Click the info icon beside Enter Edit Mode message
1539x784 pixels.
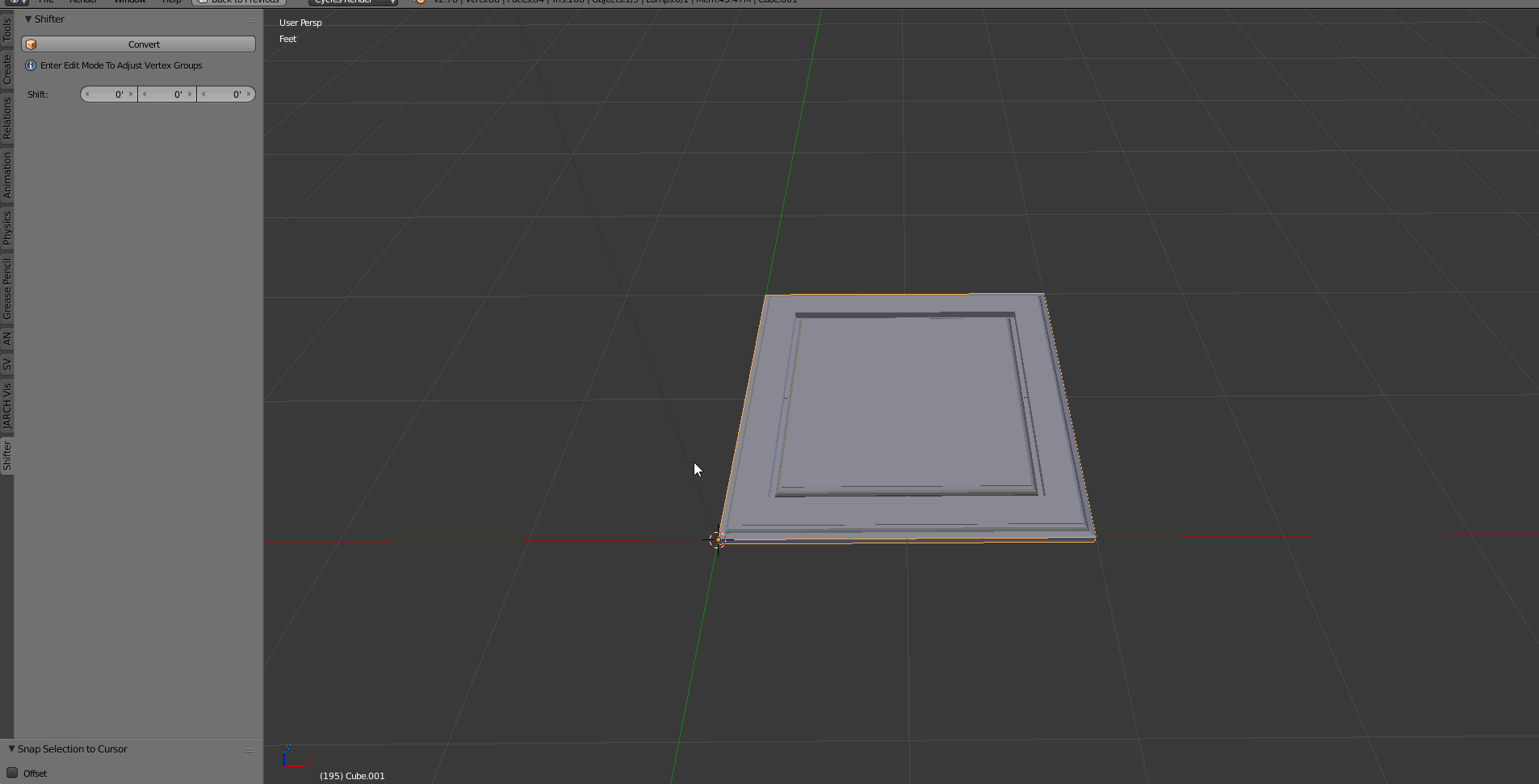[x=31, y=65]
